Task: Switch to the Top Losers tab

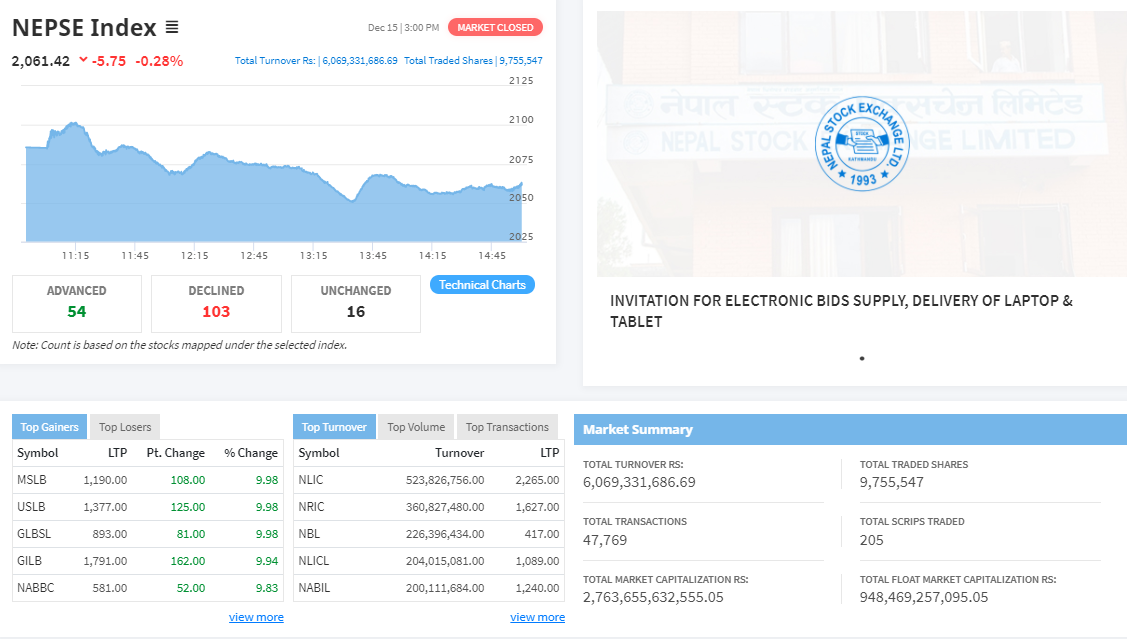Action: point(125,427)
